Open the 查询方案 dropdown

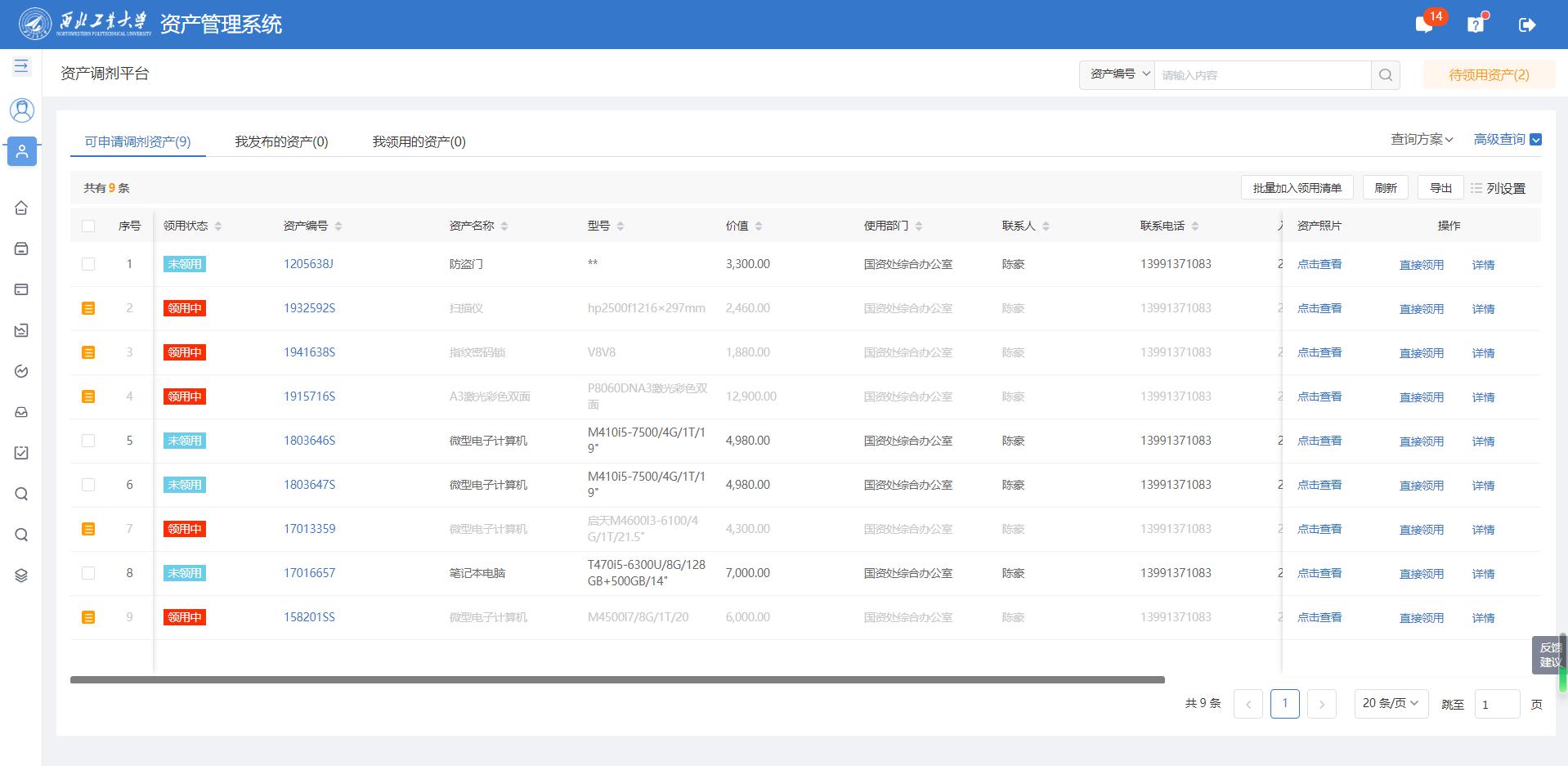[x=1422, y=140]
